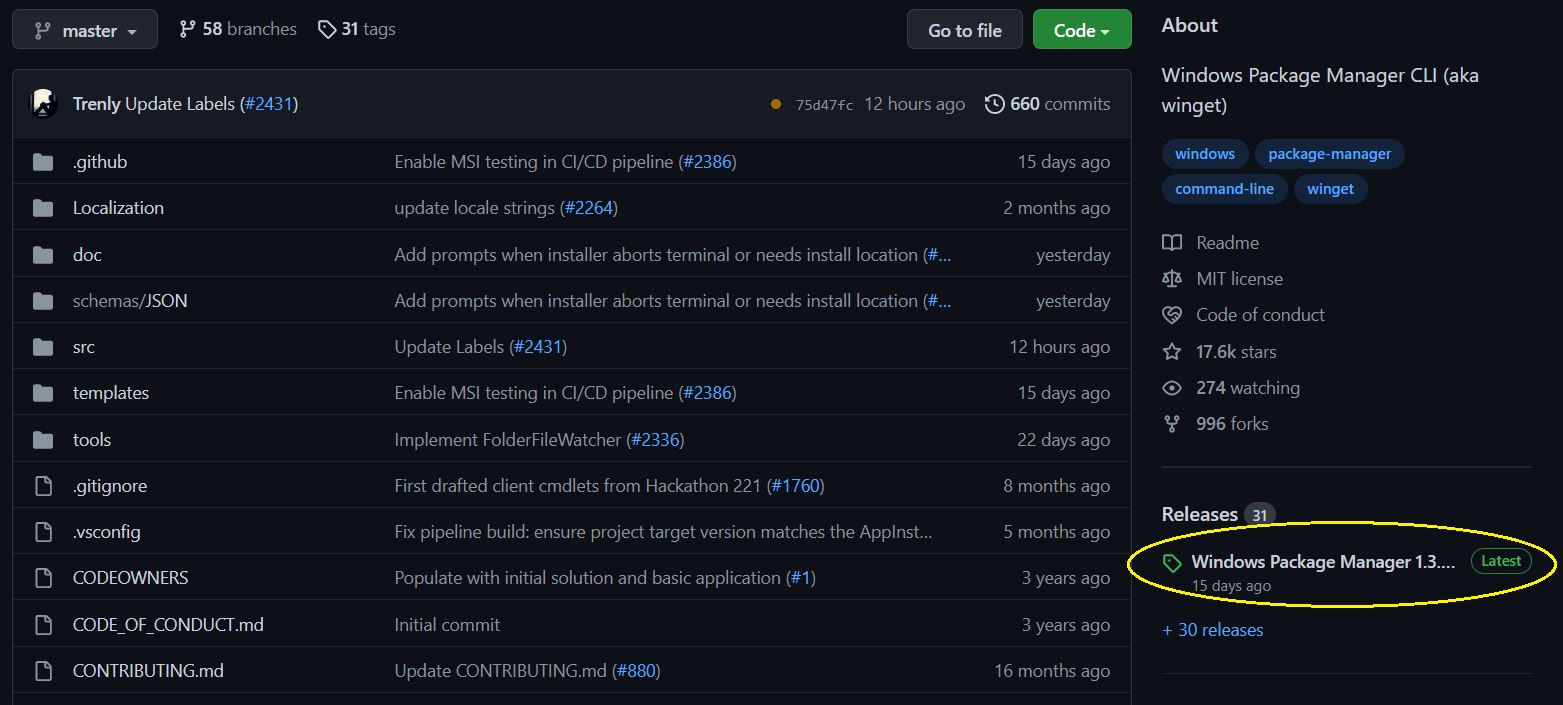Select the winget topic tag
The width and height of the screenshot is (1563, 705).
pos(1331,189)
